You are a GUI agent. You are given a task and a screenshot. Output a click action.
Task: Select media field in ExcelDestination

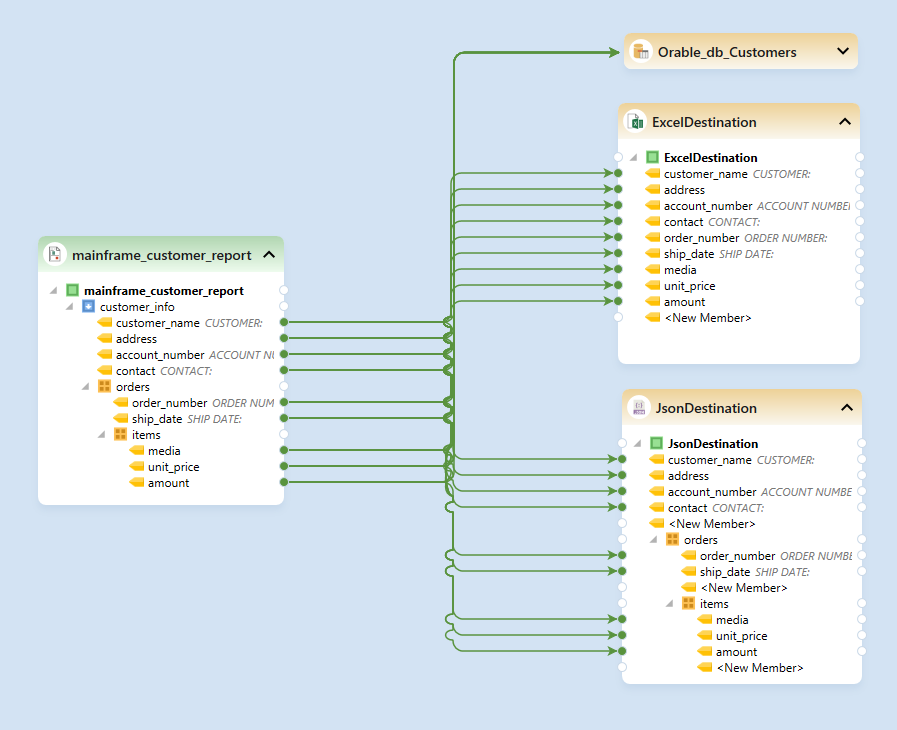point(680,269)
